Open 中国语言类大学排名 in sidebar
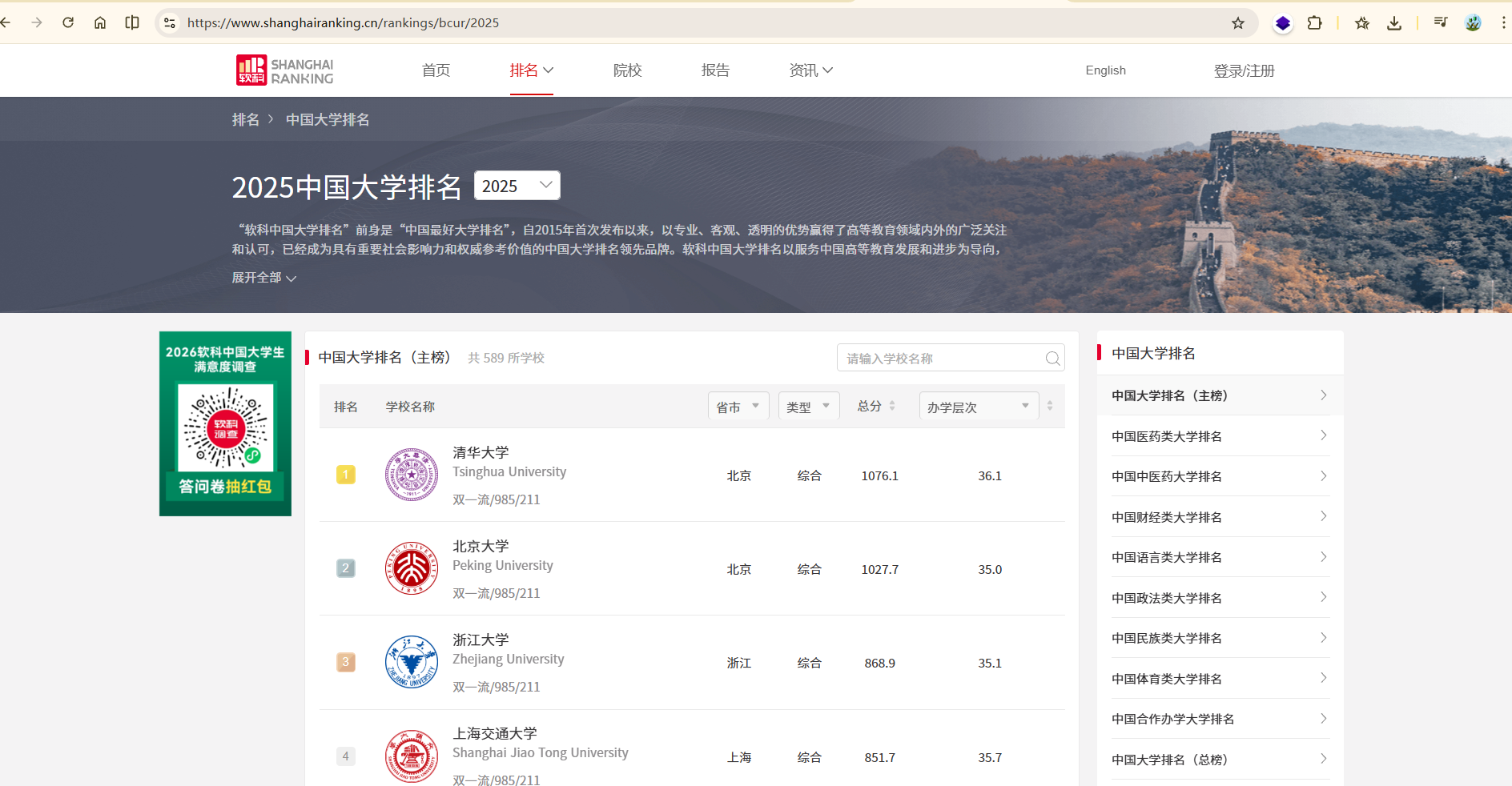The image size is (1512, 786). [x=1220, y=557]
